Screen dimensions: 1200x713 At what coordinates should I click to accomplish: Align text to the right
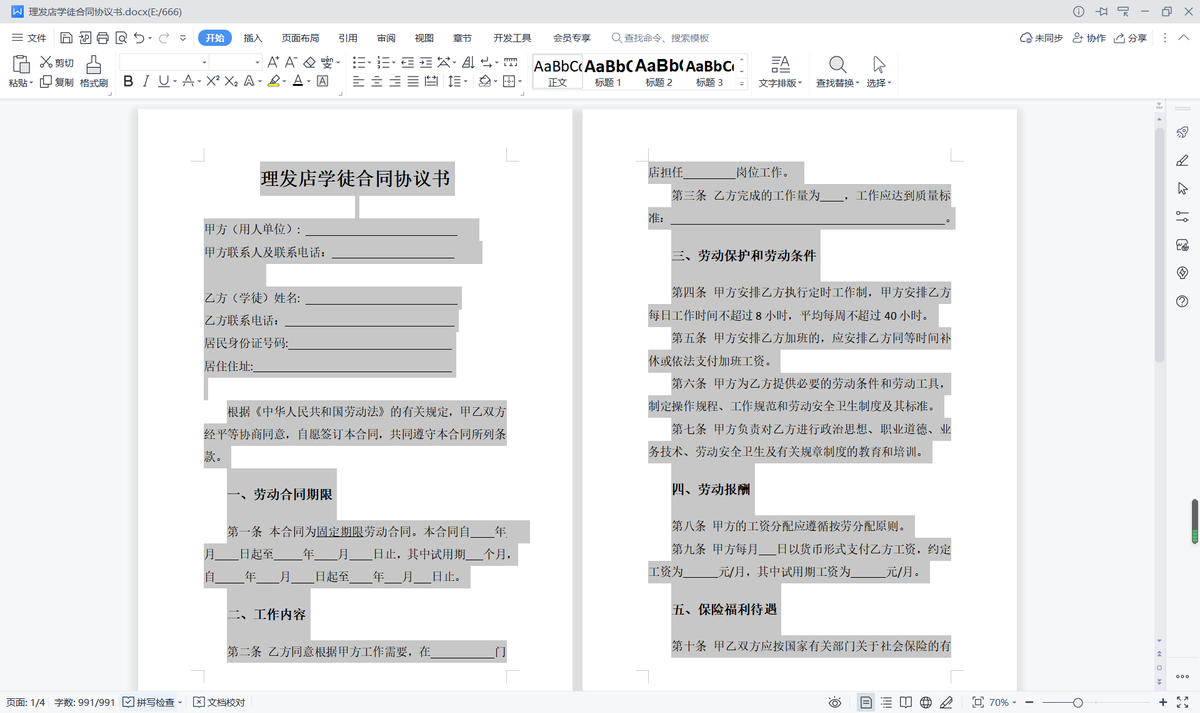tap(395, 81)
